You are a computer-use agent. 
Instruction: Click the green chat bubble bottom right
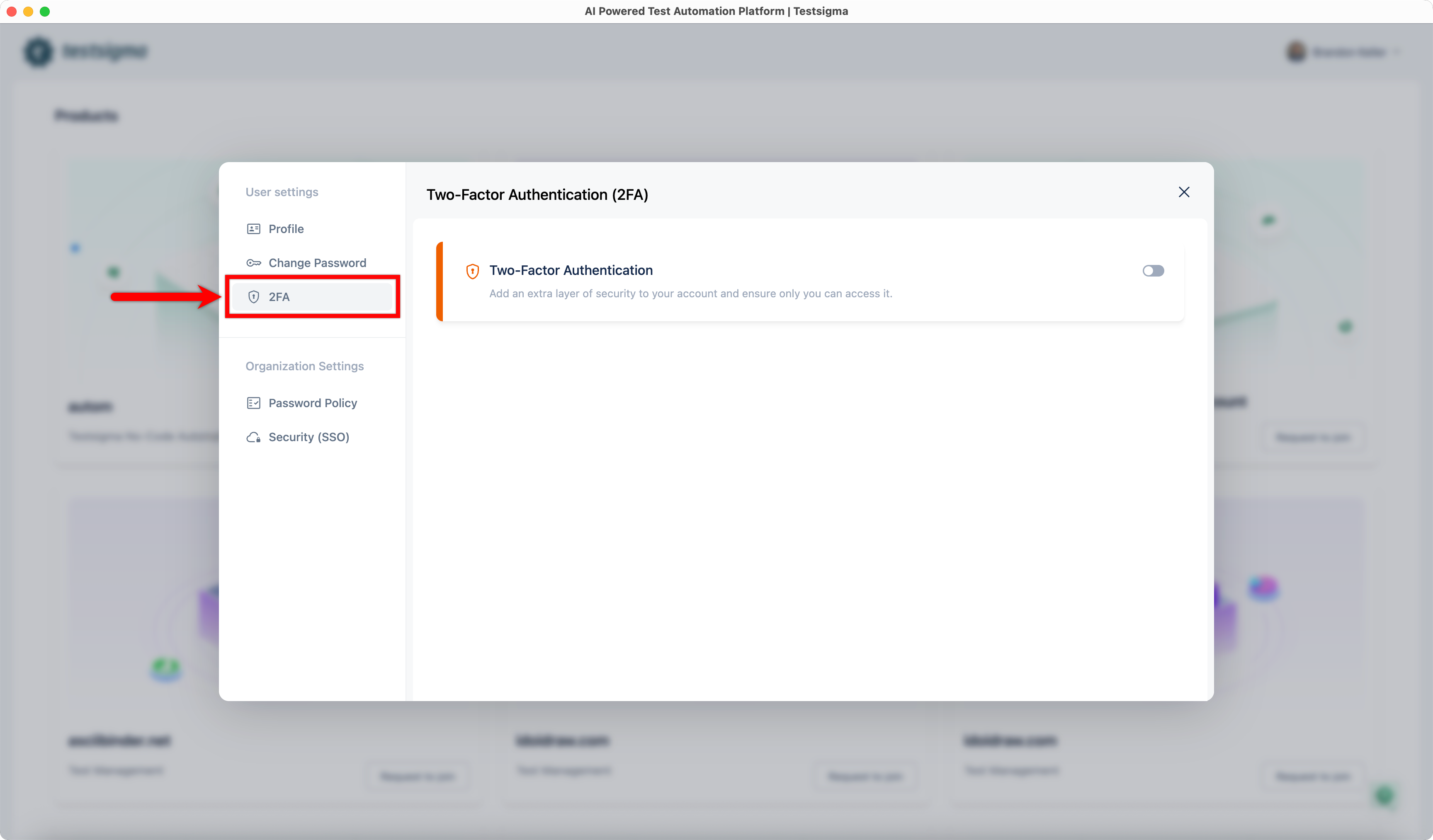[1384, 795]
